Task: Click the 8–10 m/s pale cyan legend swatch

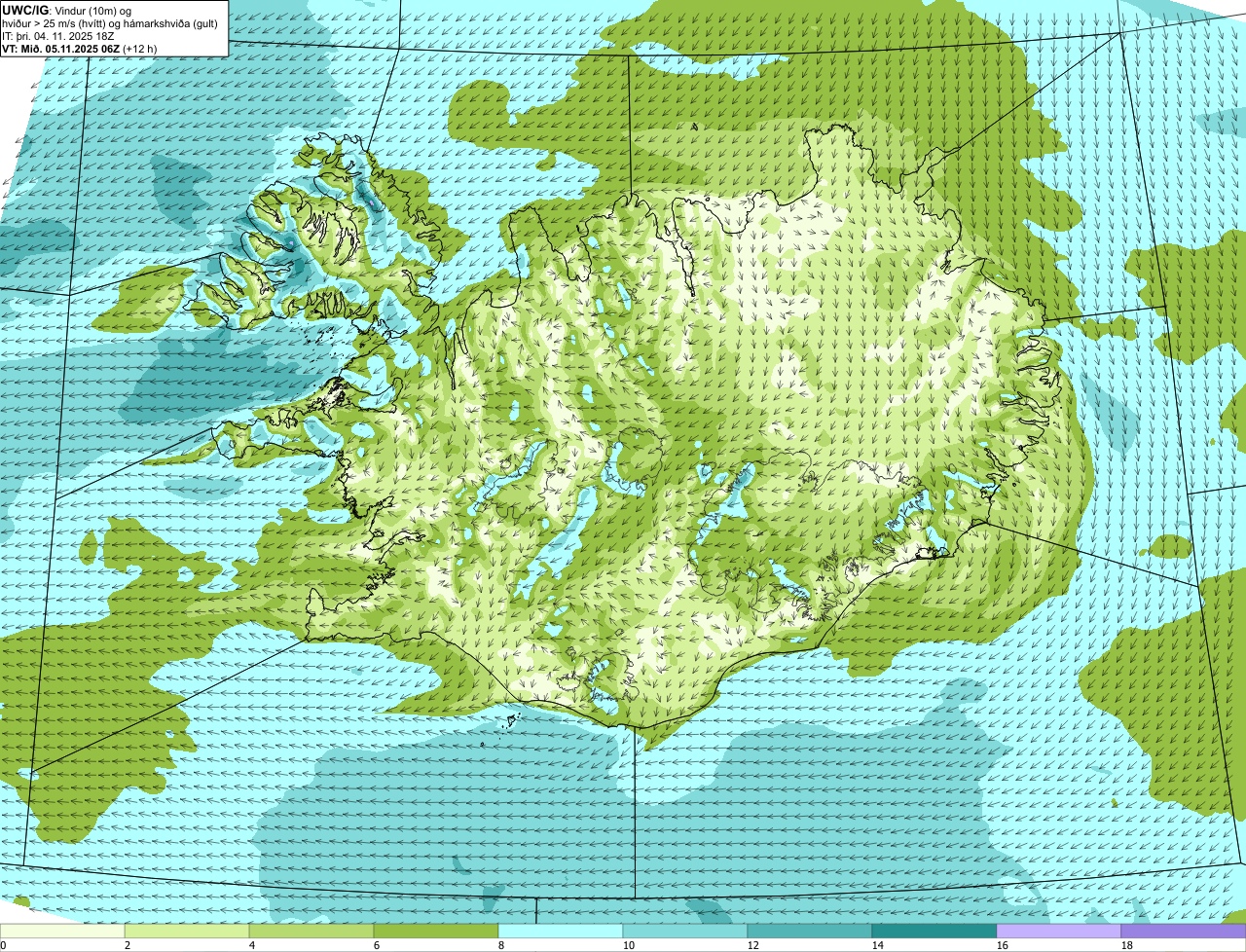Action: coord(561,932)
